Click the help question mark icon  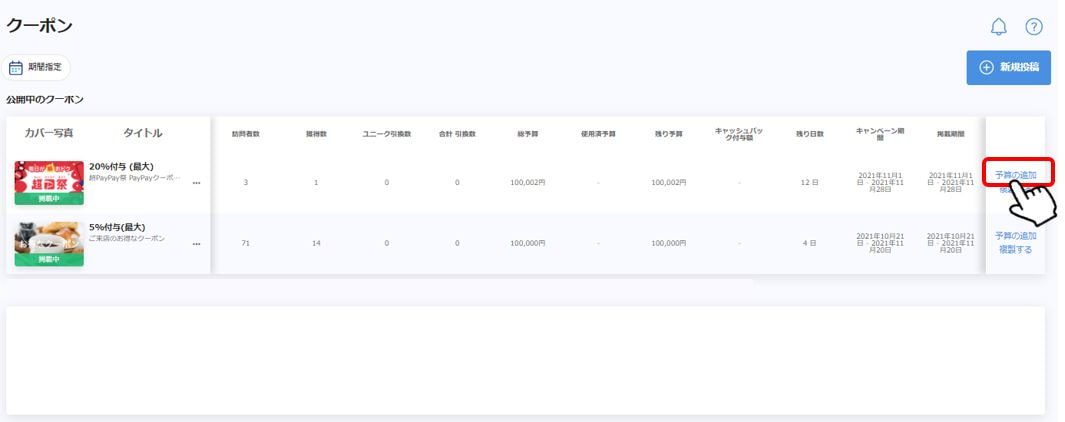pyautogui.click(x=1034, y=27)
